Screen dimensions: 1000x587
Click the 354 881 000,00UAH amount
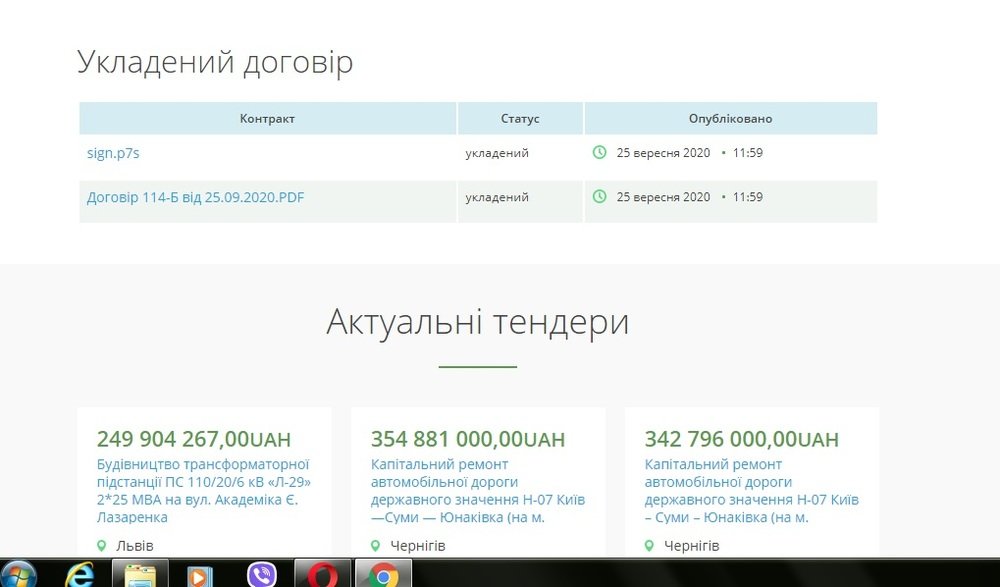point(468,440)
